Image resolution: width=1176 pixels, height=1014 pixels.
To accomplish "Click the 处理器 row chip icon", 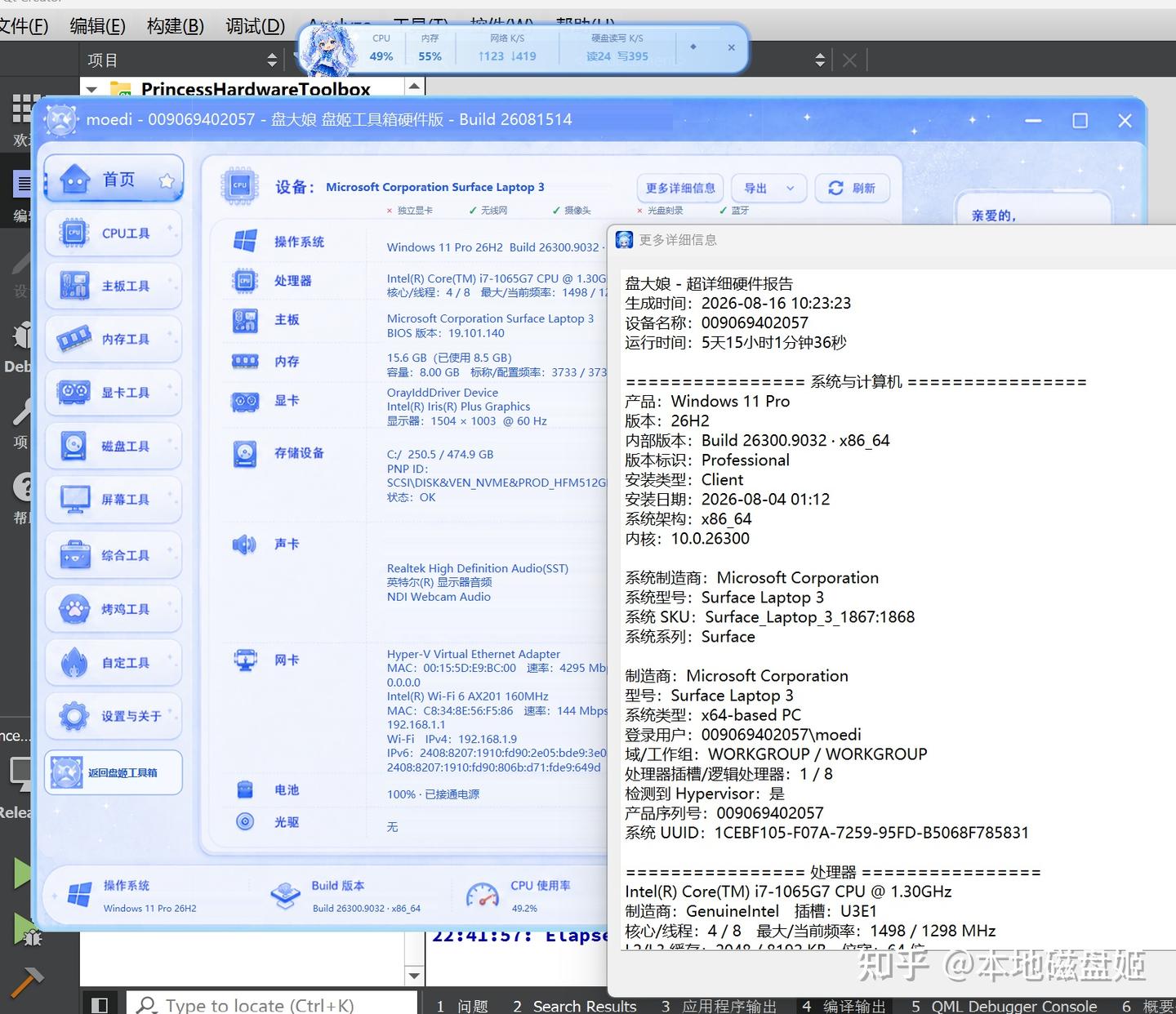I will (x=245, y=280).
